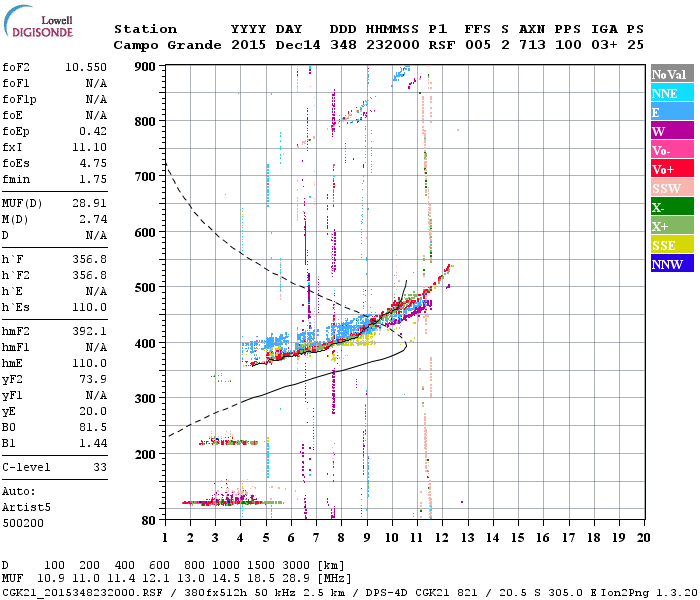Image resolution: width=700 pixels, height=600 pixels.
Task: Click the 10 MHz frequency axis label
Action: click(x=392, y=538)
